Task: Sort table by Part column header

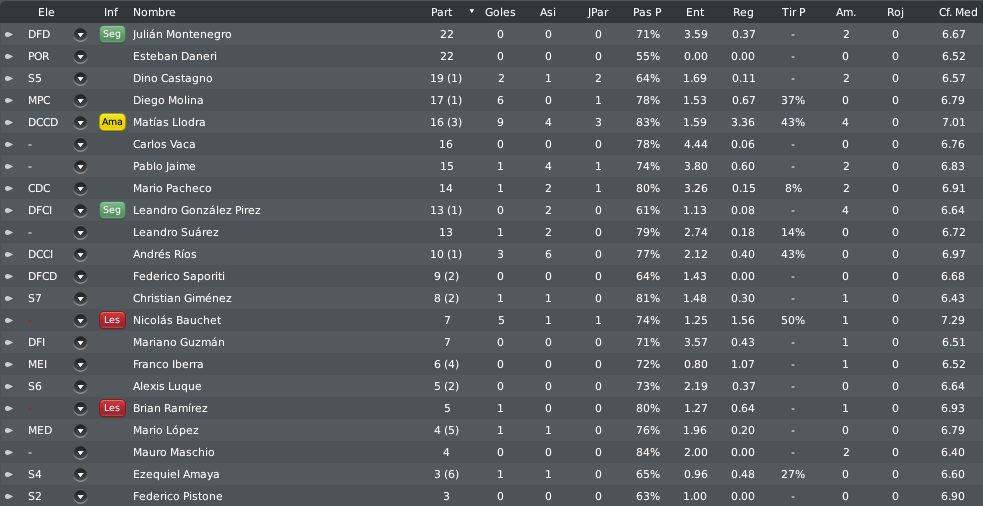Action: [441, 12]
